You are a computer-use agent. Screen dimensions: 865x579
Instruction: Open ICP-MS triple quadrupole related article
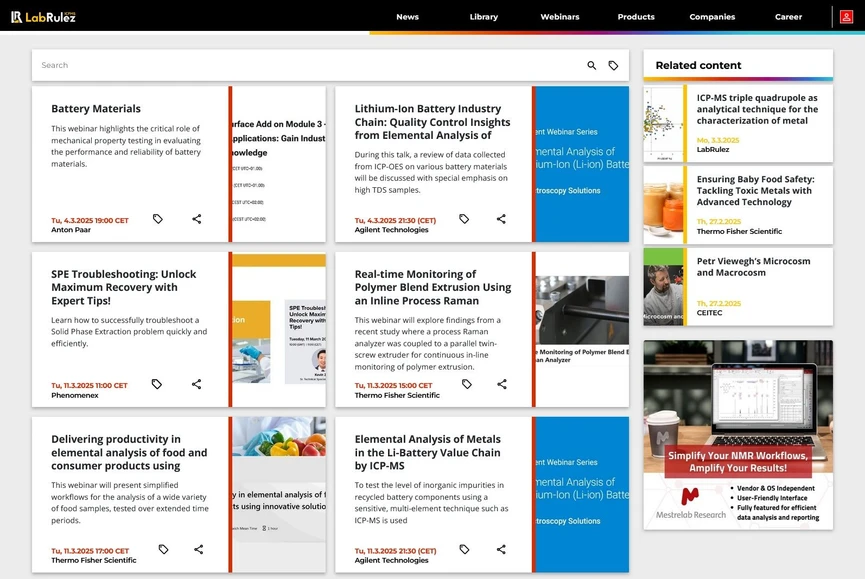(757, 109)
